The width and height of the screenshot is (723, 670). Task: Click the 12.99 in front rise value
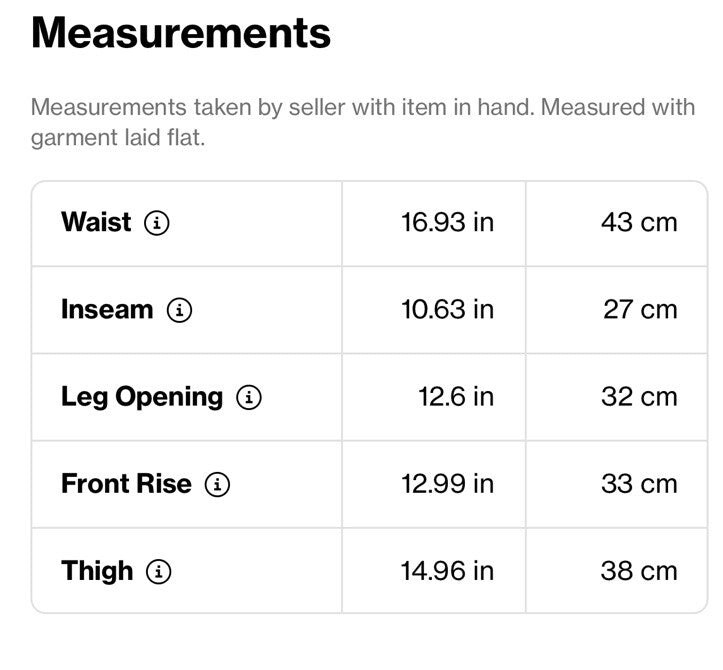tap(447, 484)
